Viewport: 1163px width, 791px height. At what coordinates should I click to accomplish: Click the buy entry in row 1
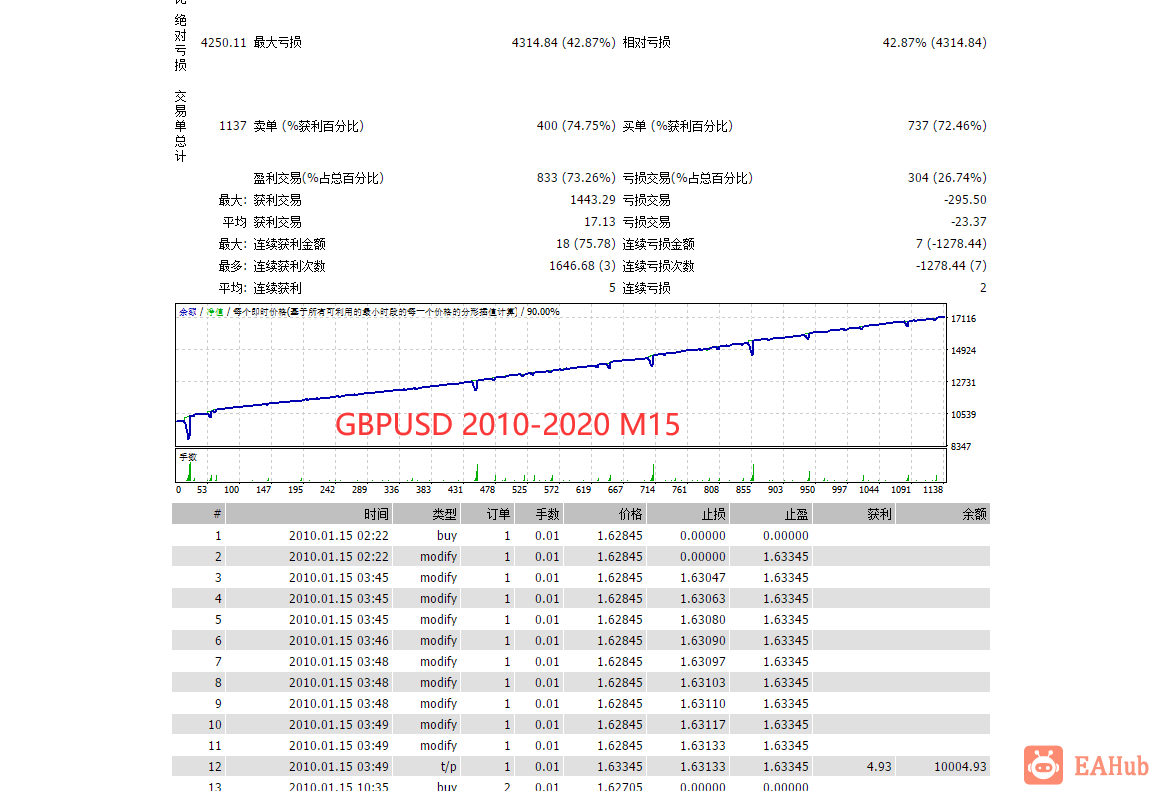447,536
